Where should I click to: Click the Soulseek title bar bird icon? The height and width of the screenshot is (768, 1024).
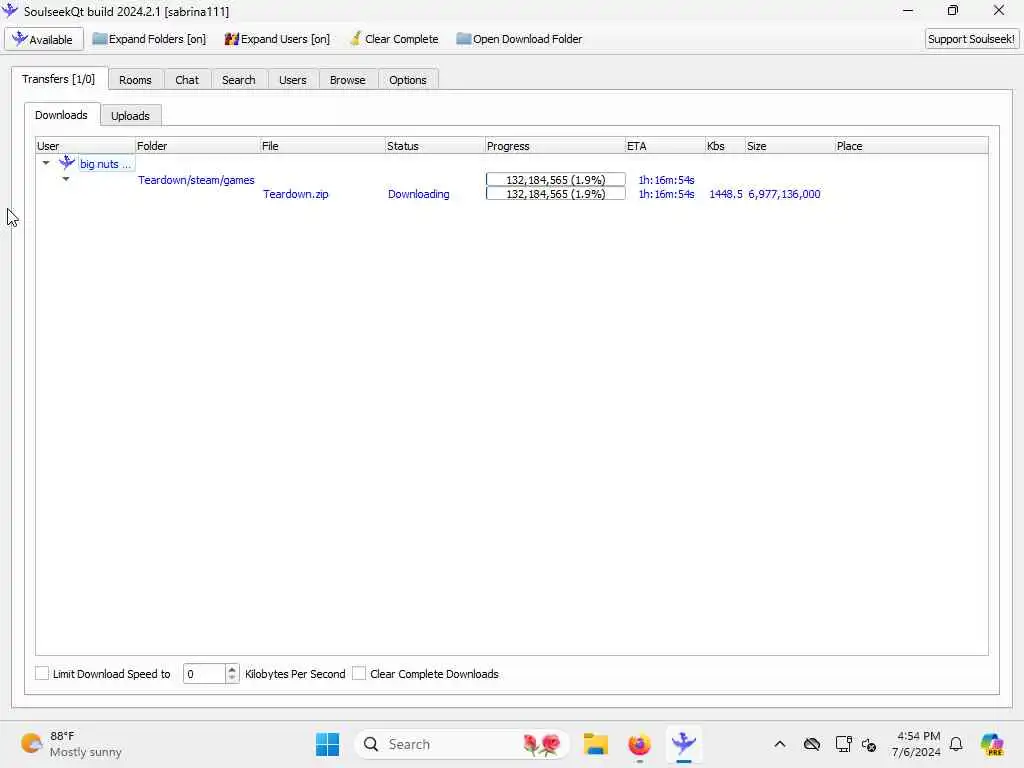[10, 10]
